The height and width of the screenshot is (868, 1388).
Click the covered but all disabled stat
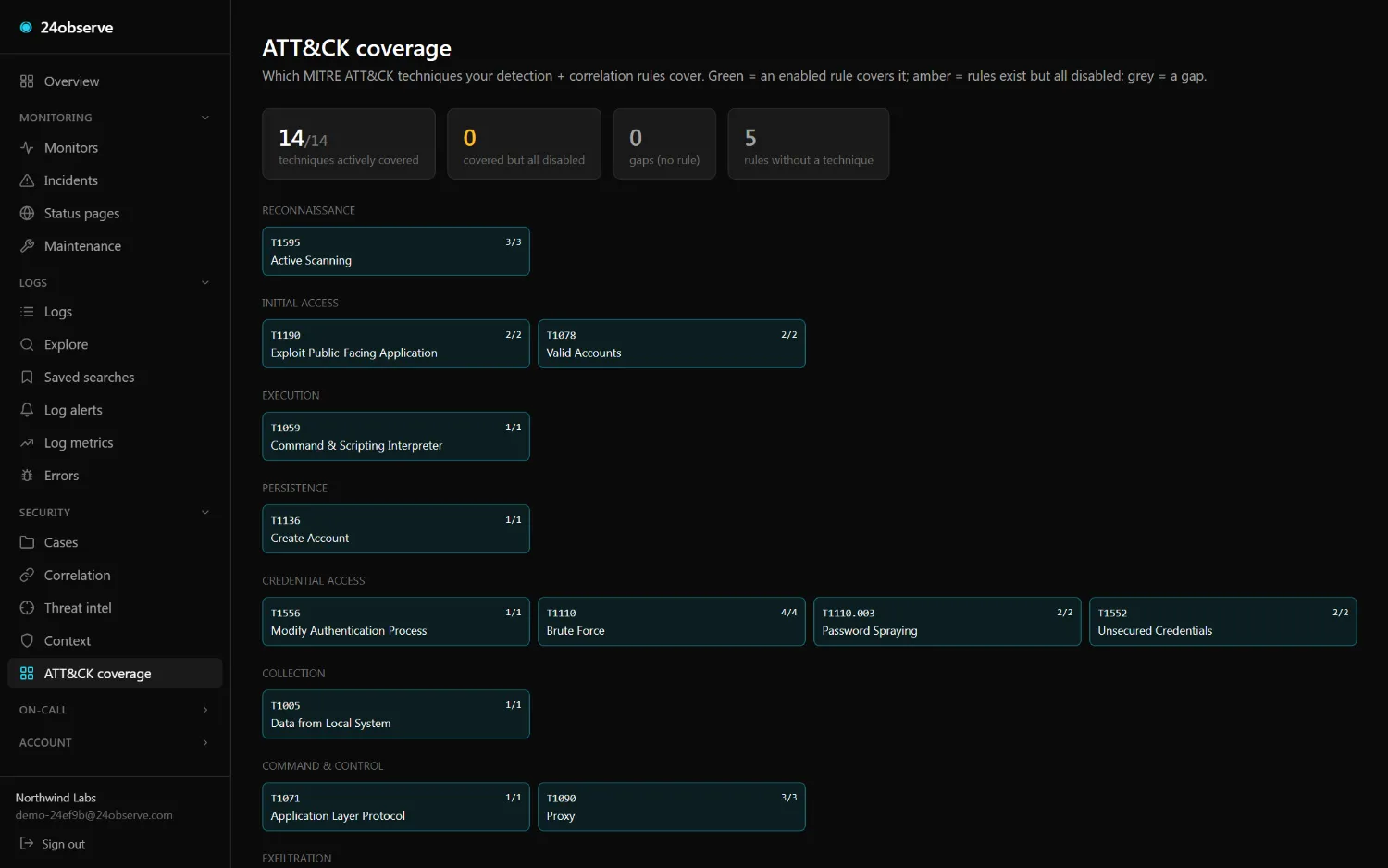coord(524,143)
